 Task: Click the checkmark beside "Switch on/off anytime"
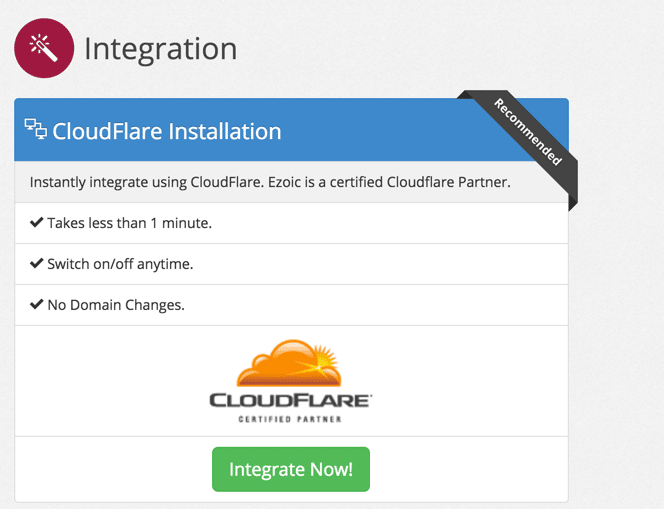coord(37,264)
